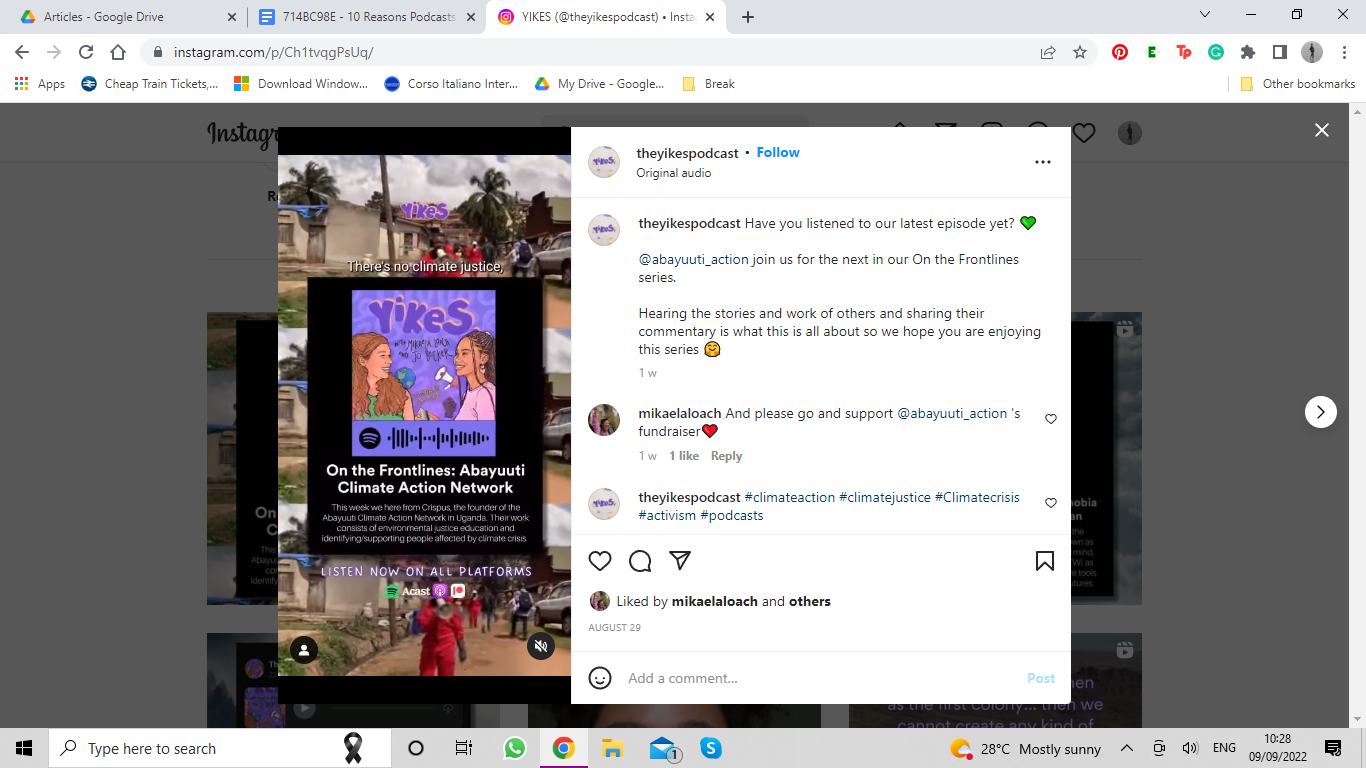
Task: Close the Instagram post overlay
Action: tap(1321, 131)
